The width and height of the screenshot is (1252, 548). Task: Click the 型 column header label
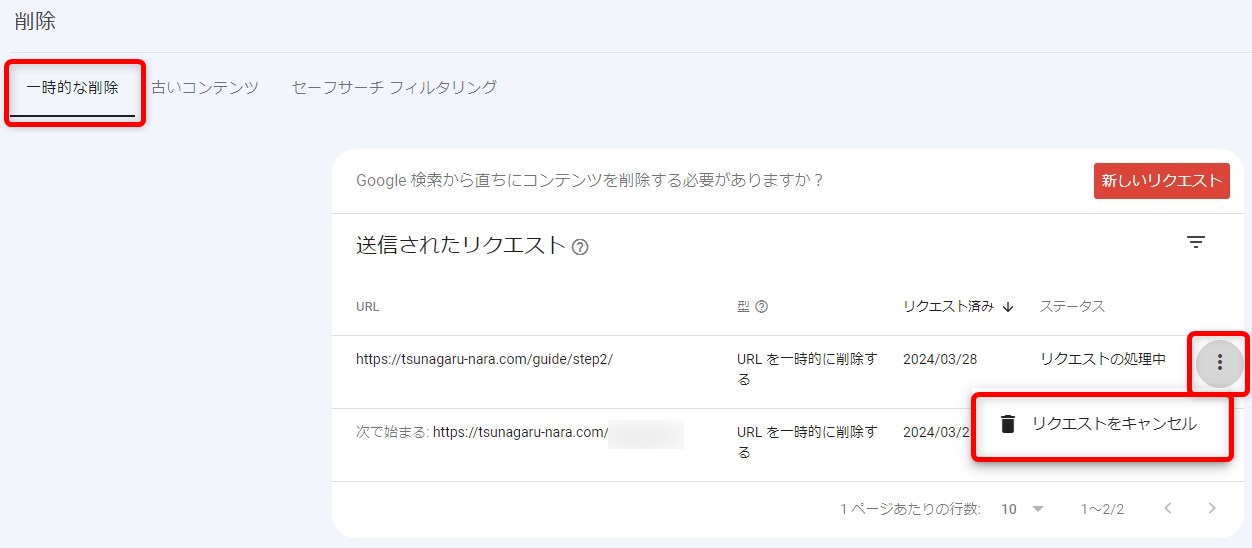743,307
